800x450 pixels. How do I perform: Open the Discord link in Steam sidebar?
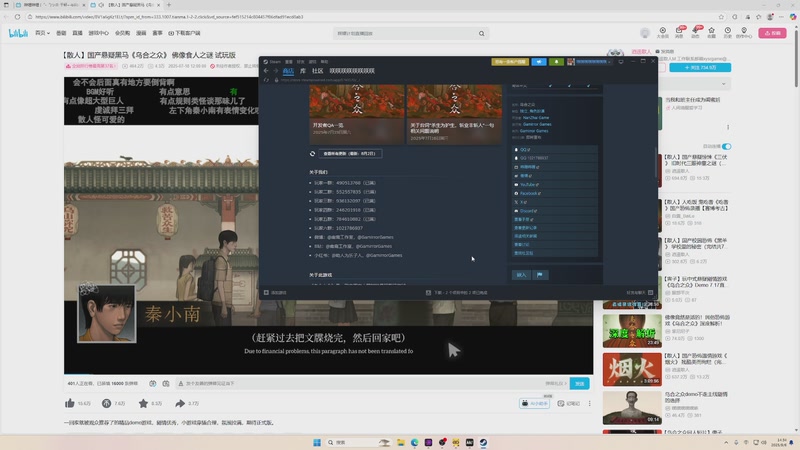tap(554, 211)
